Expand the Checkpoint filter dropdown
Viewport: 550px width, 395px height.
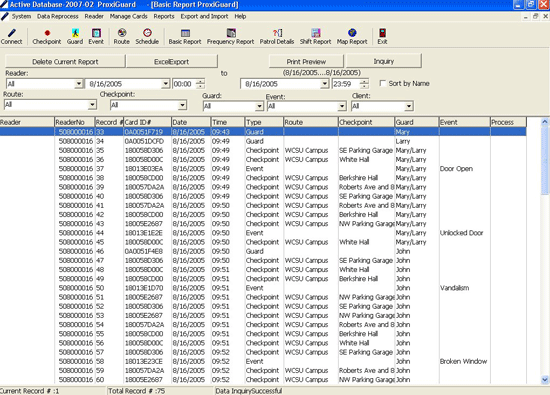[x=182, y=105]
